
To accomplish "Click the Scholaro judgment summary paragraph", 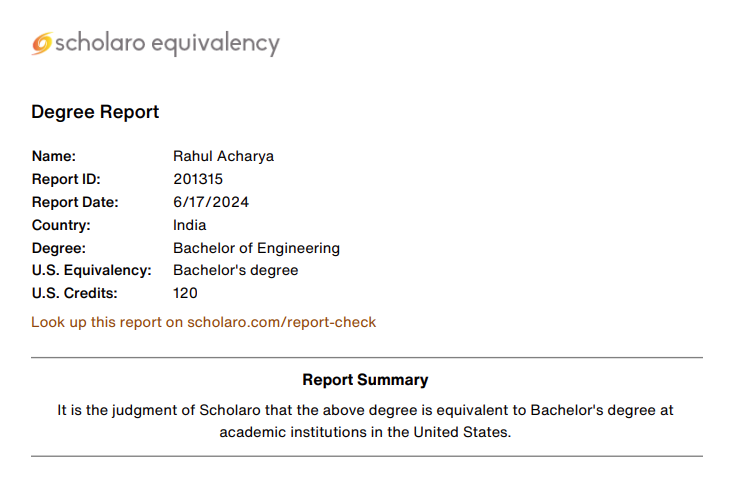I will 366,421.
